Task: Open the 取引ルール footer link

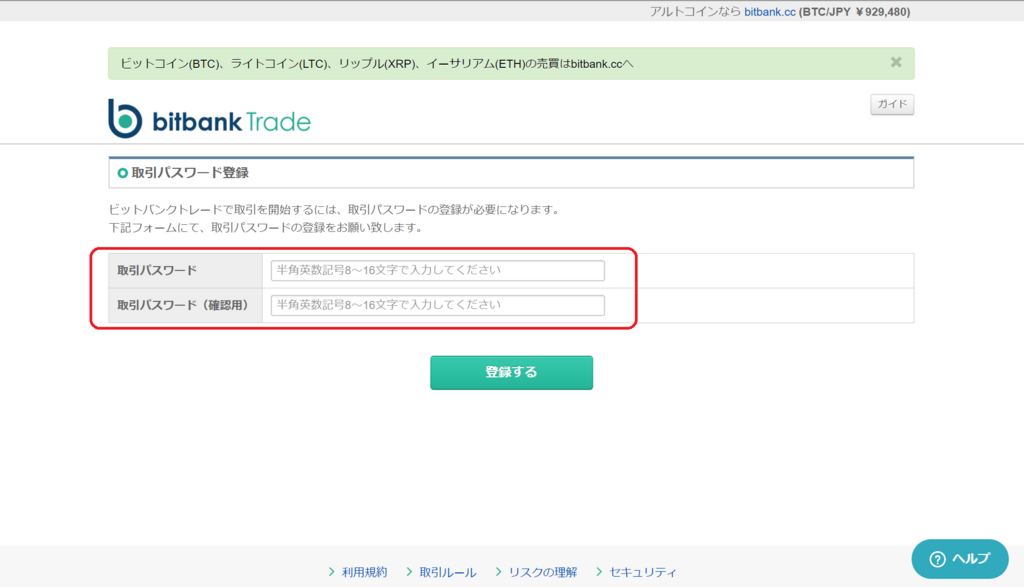Action: pyautogui.click(x=447, y=572)
